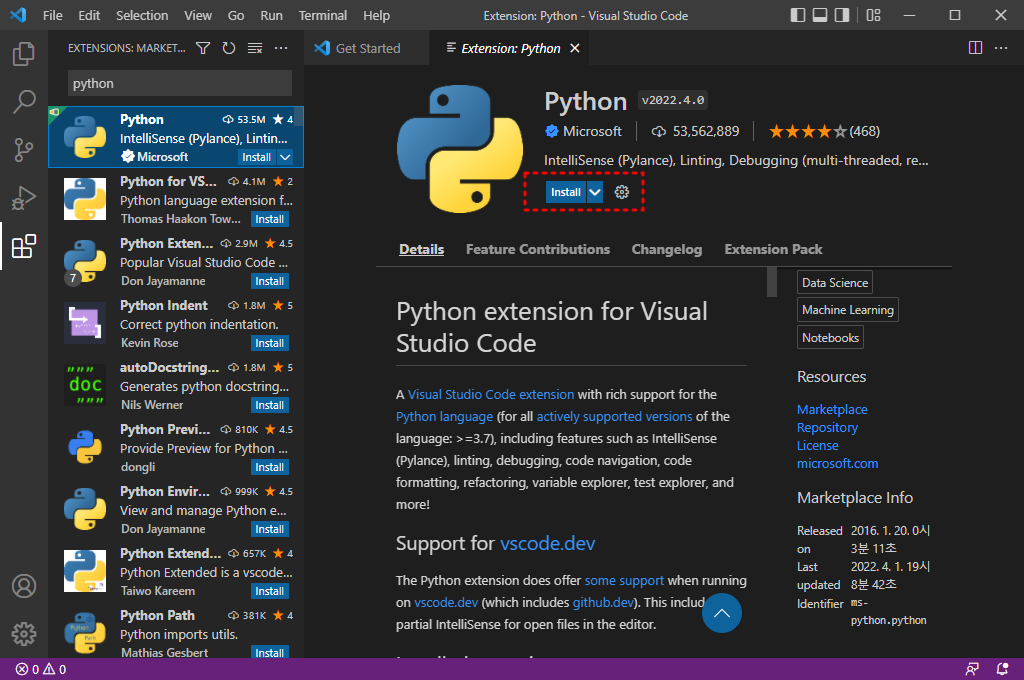Switch to Changelog tab
The image size is (1024, 680).
click(666, 249)
